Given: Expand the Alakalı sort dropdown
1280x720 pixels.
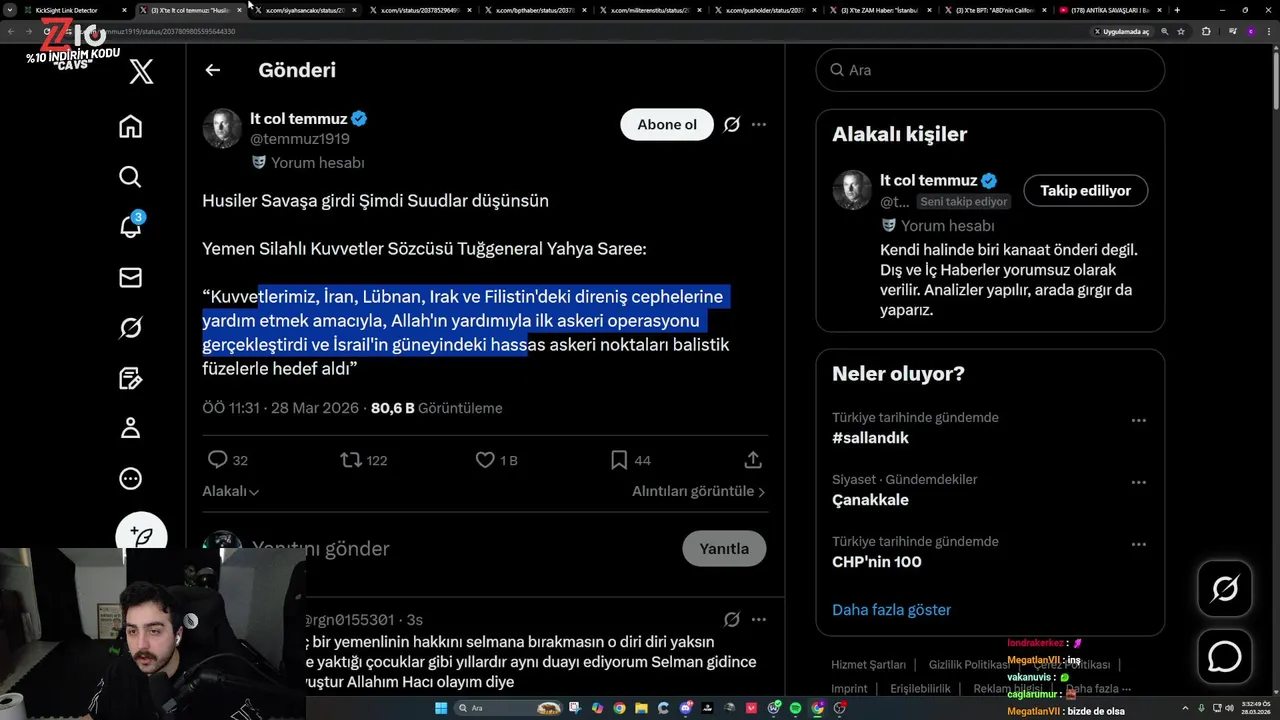Looking at the screenshot, I should coord(231,491).
